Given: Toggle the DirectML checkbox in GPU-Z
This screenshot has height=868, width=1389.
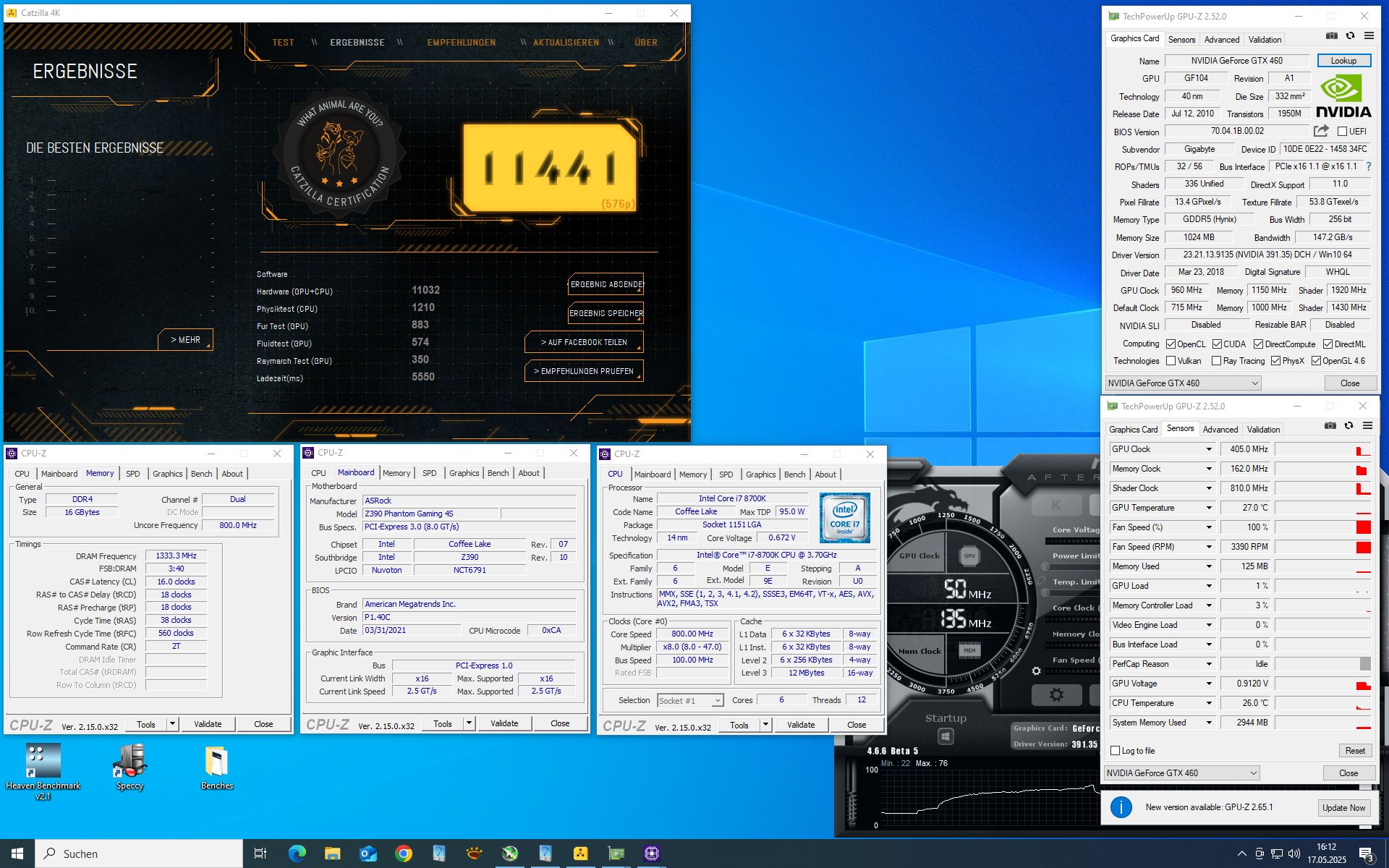Looking at the screenshot, I should coord(1328,344).
